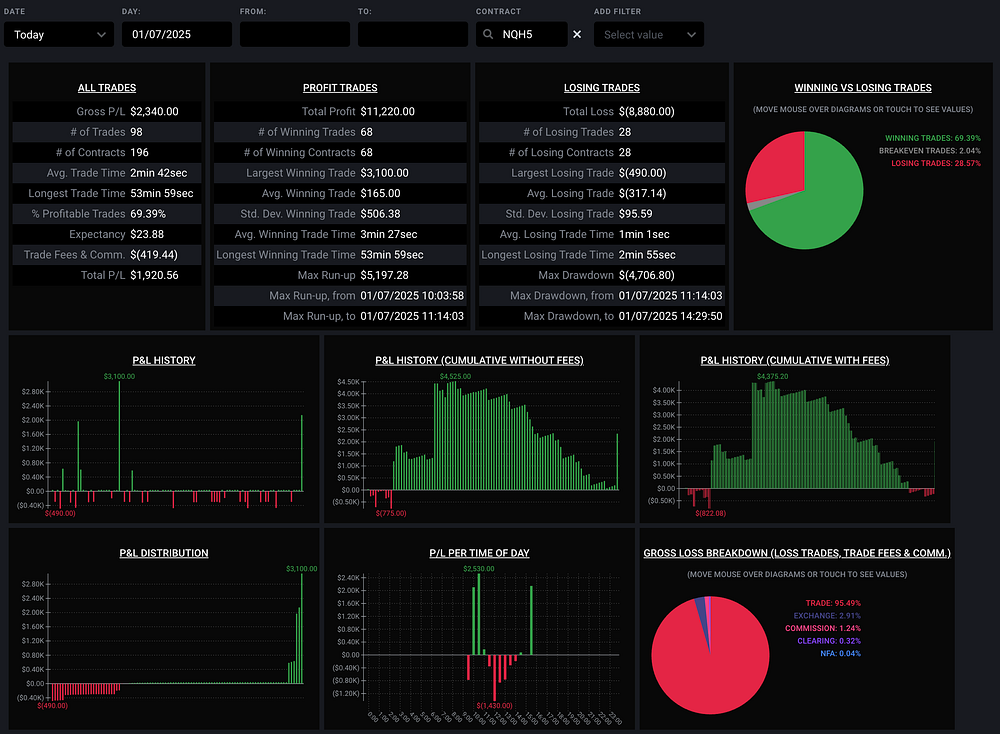
Task: Click the Gross P/L value $2,340.00
Action: pyautogui.click(x=154, y=112)
